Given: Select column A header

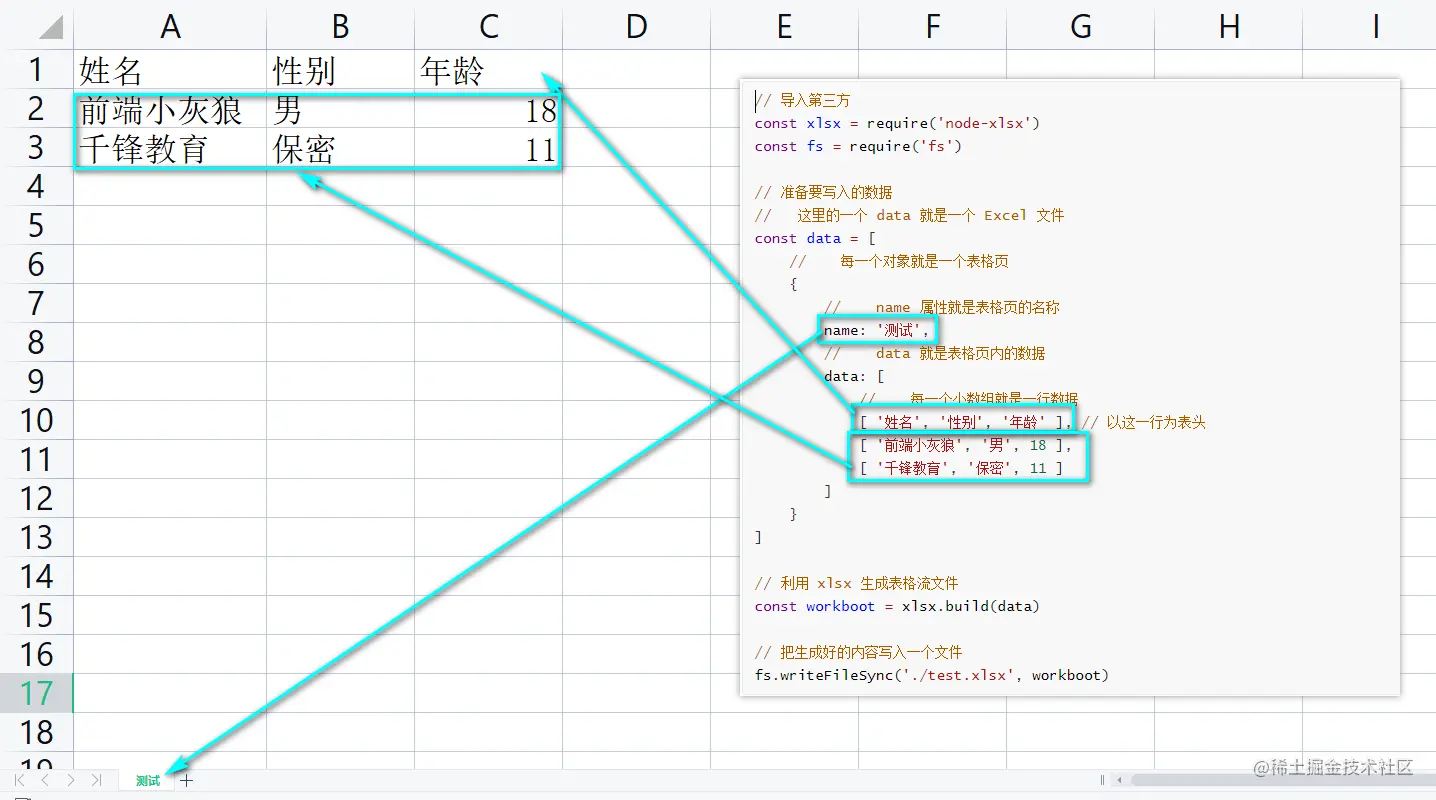Looking at the screenshot, I should (170, 26).
